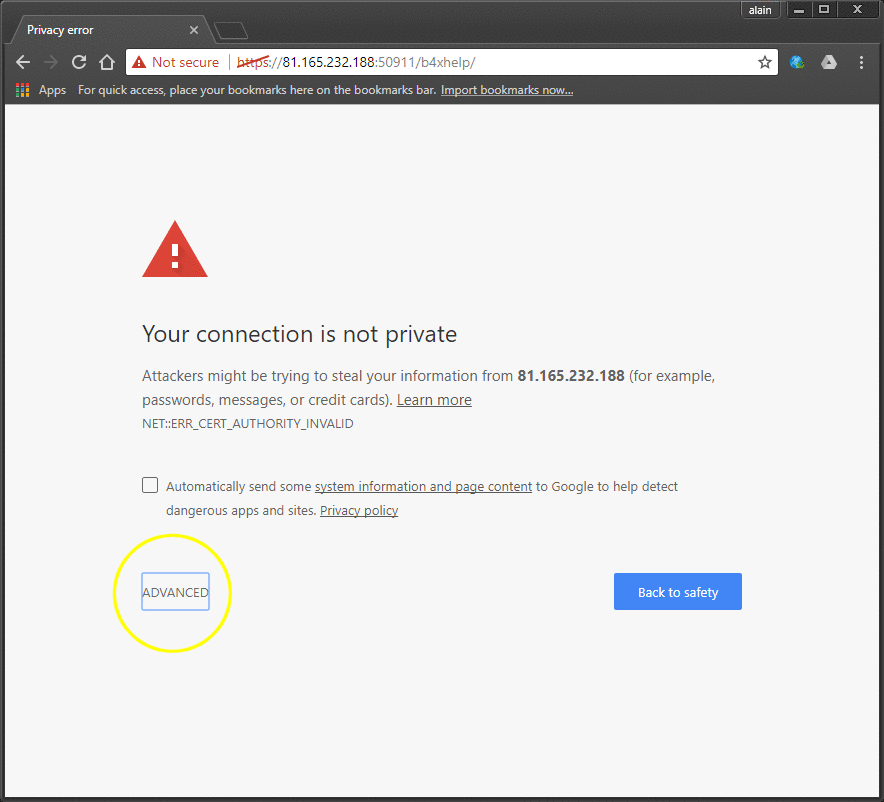This screenshot has width=884, height=802.
Task: Check the automatic reporting checkbox
Action: pyautogui.click(x=150, y=485)
